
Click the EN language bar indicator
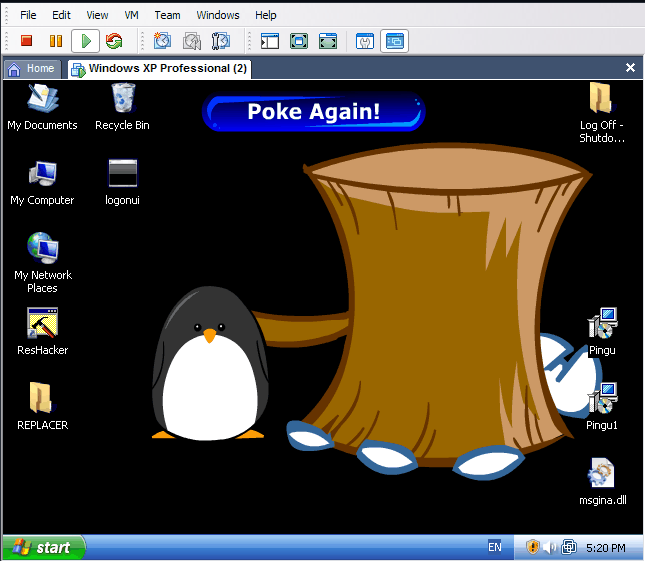[494, 547]
